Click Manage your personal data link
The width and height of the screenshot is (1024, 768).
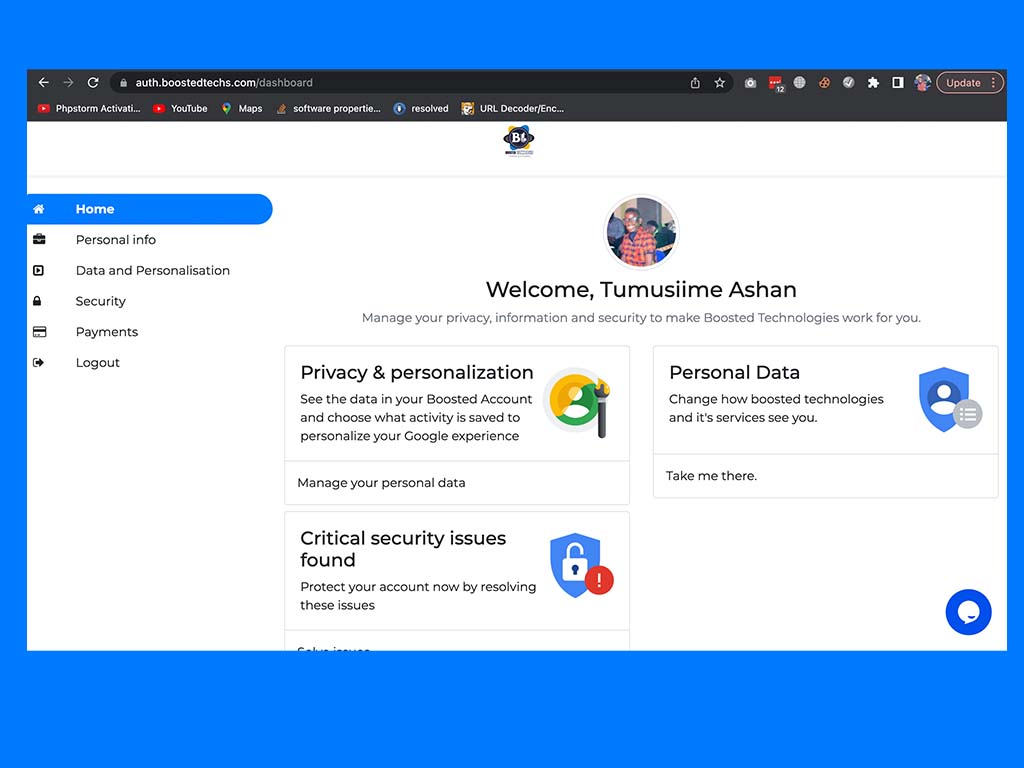pos(381,483)
